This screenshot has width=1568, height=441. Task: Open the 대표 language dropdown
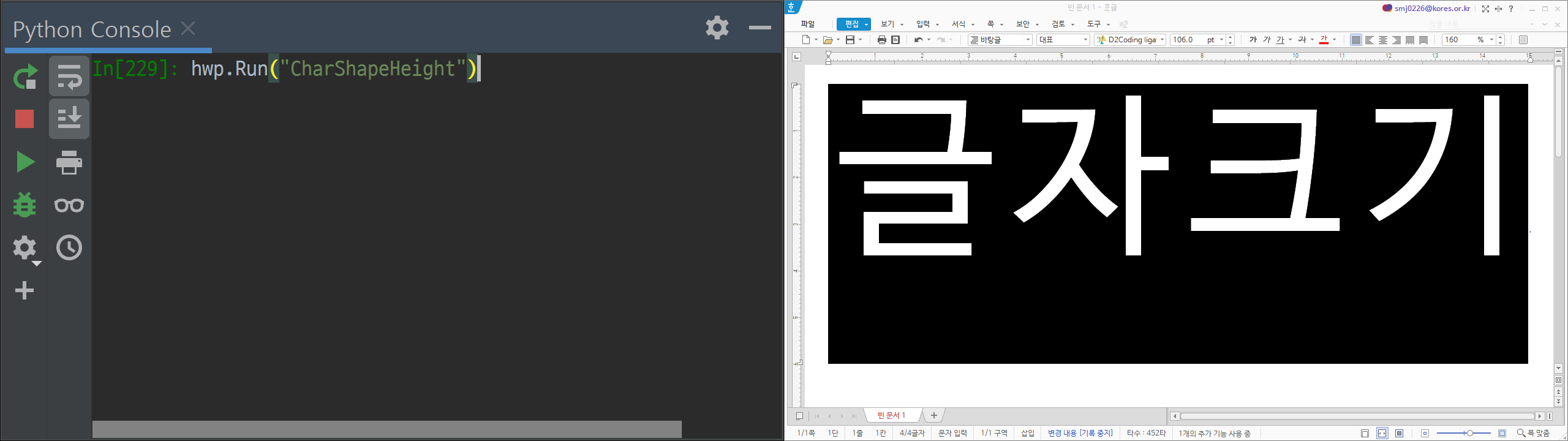click(x=1063, y=40)
